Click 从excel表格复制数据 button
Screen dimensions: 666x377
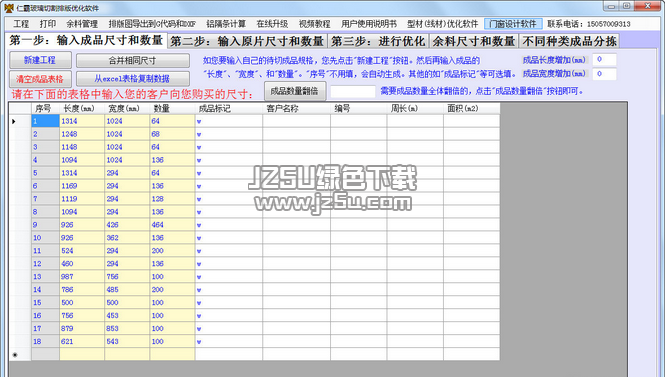click(x=133, y=79)
